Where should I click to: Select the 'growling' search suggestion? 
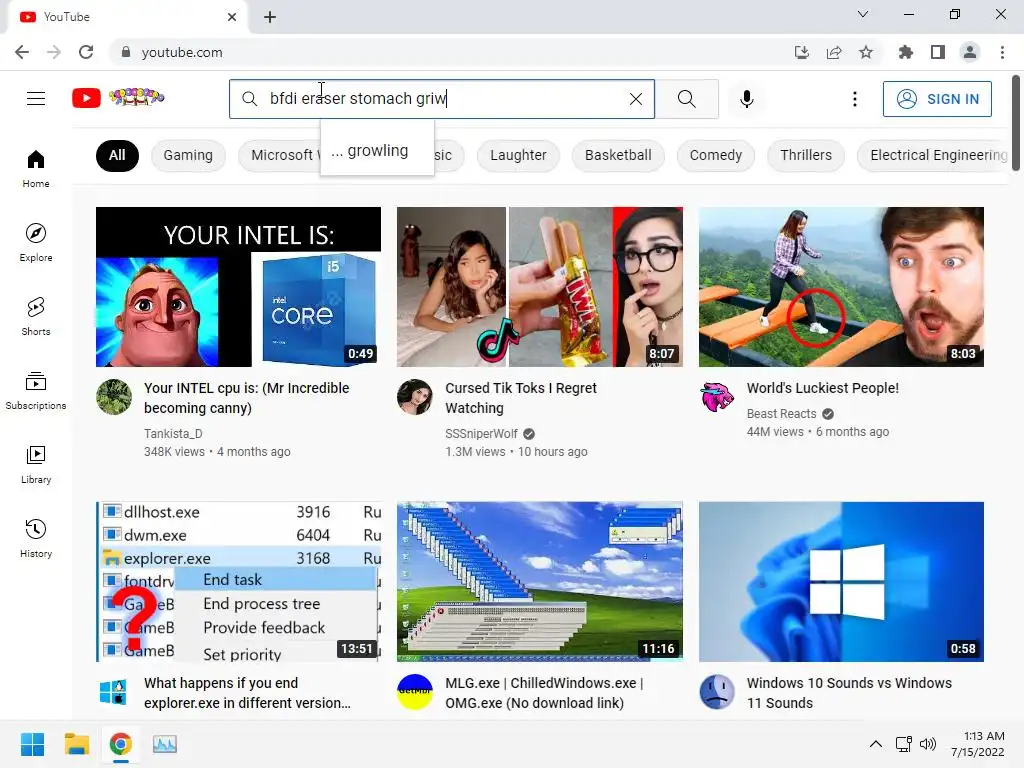tap(377, 151)
